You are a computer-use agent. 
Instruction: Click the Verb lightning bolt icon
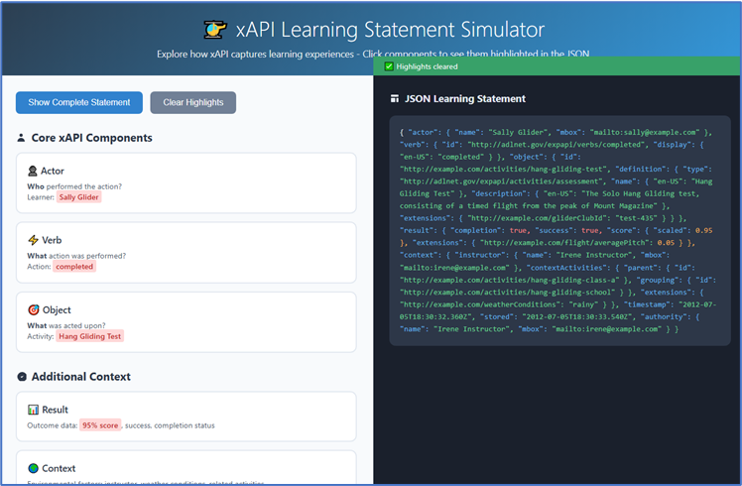click(x=33, y=240)
